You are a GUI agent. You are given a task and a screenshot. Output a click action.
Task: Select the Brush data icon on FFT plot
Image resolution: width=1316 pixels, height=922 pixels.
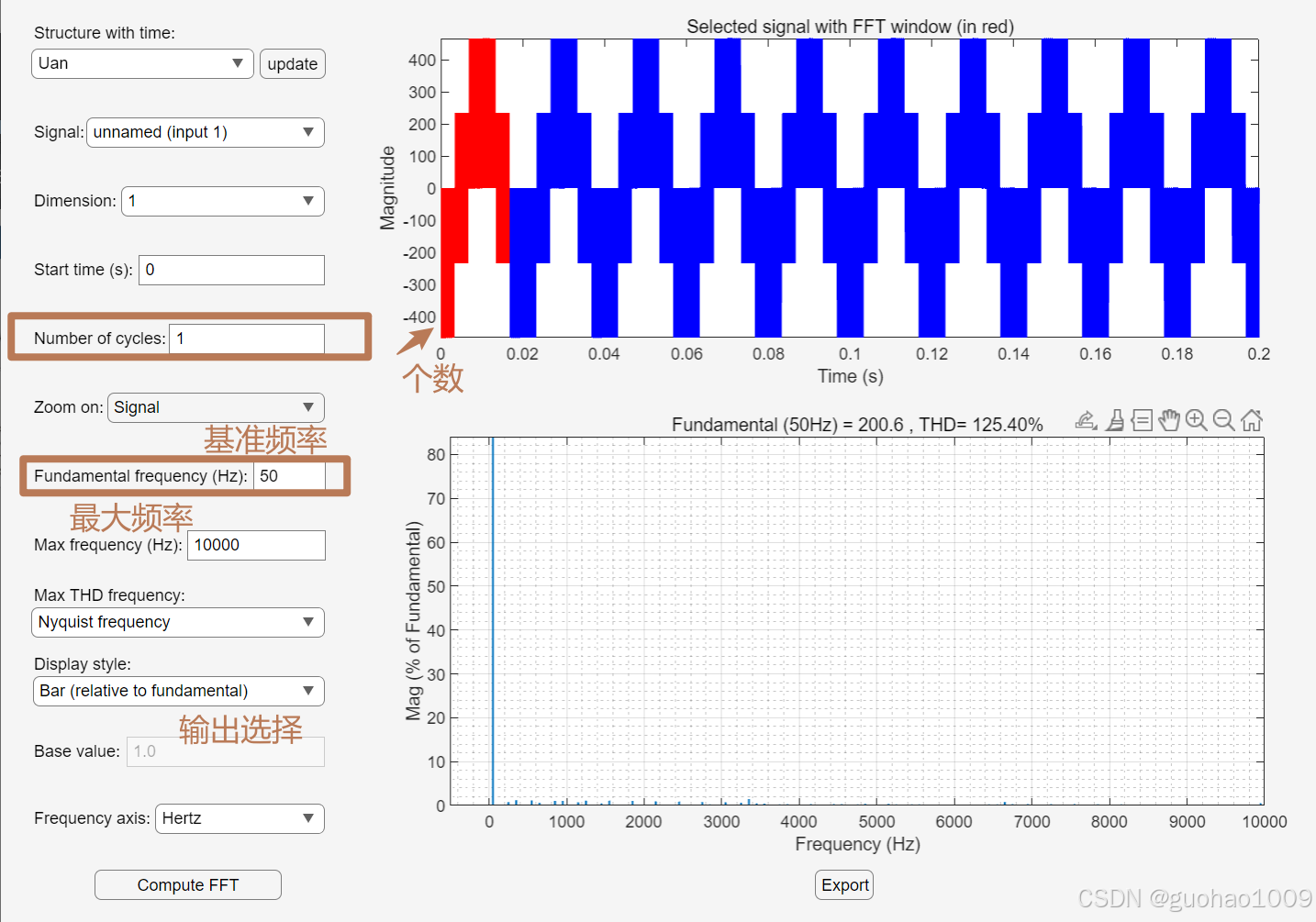tap(1114, 420)
